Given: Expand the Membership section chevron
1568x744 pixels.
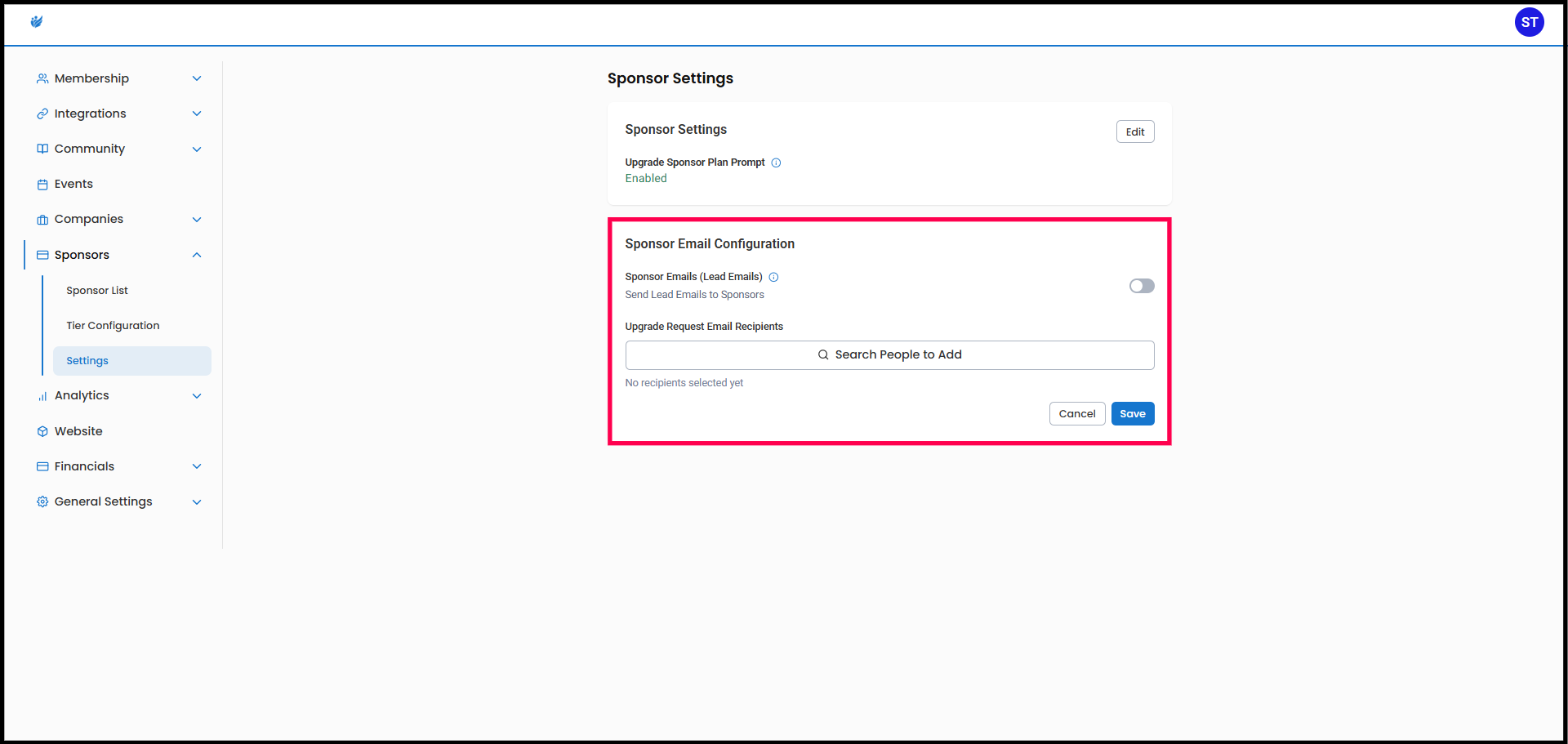Looking at the screenshot, I should click(197, 78).
